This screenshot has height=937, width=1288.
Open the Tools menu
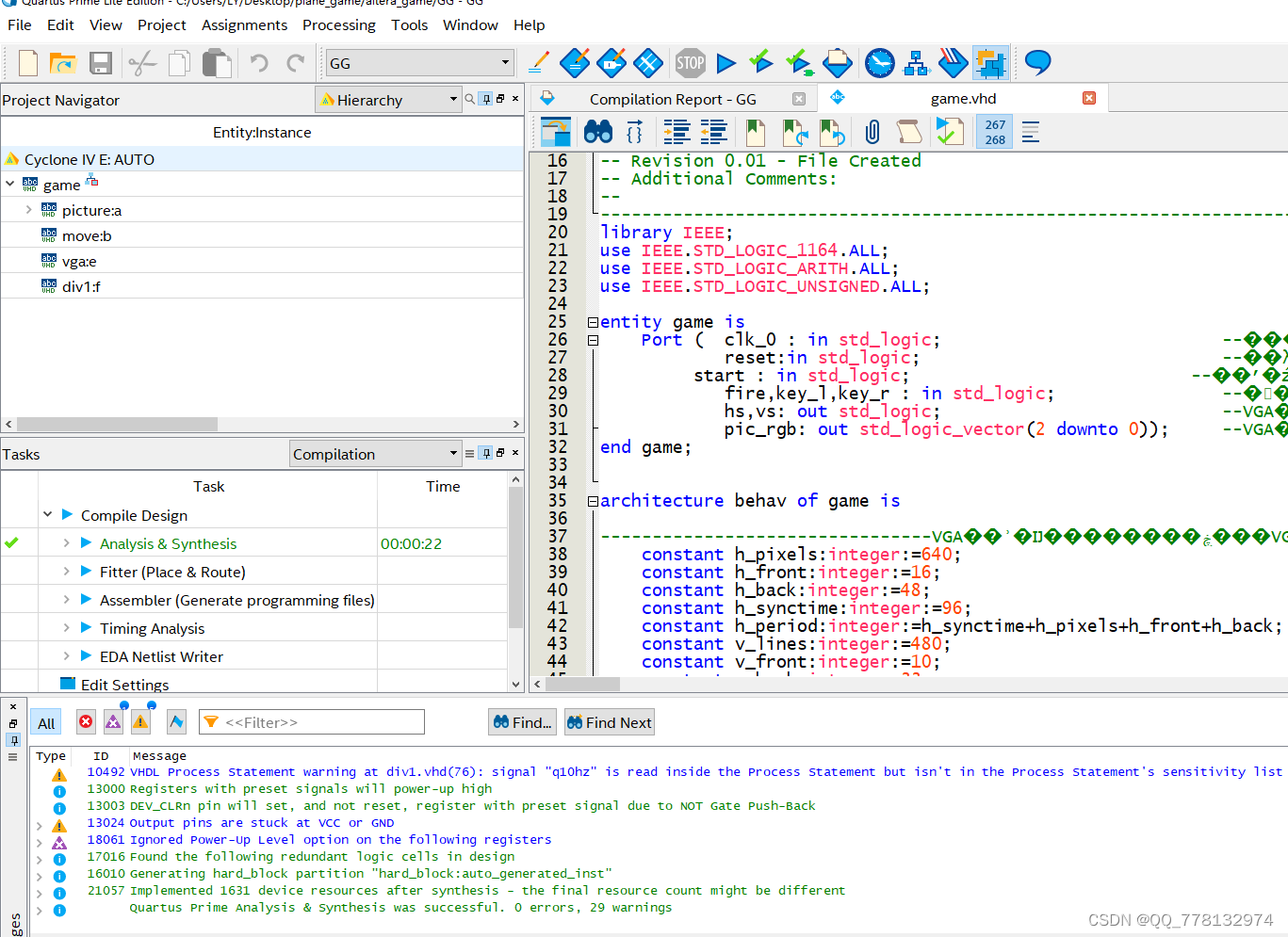(410, 25)
